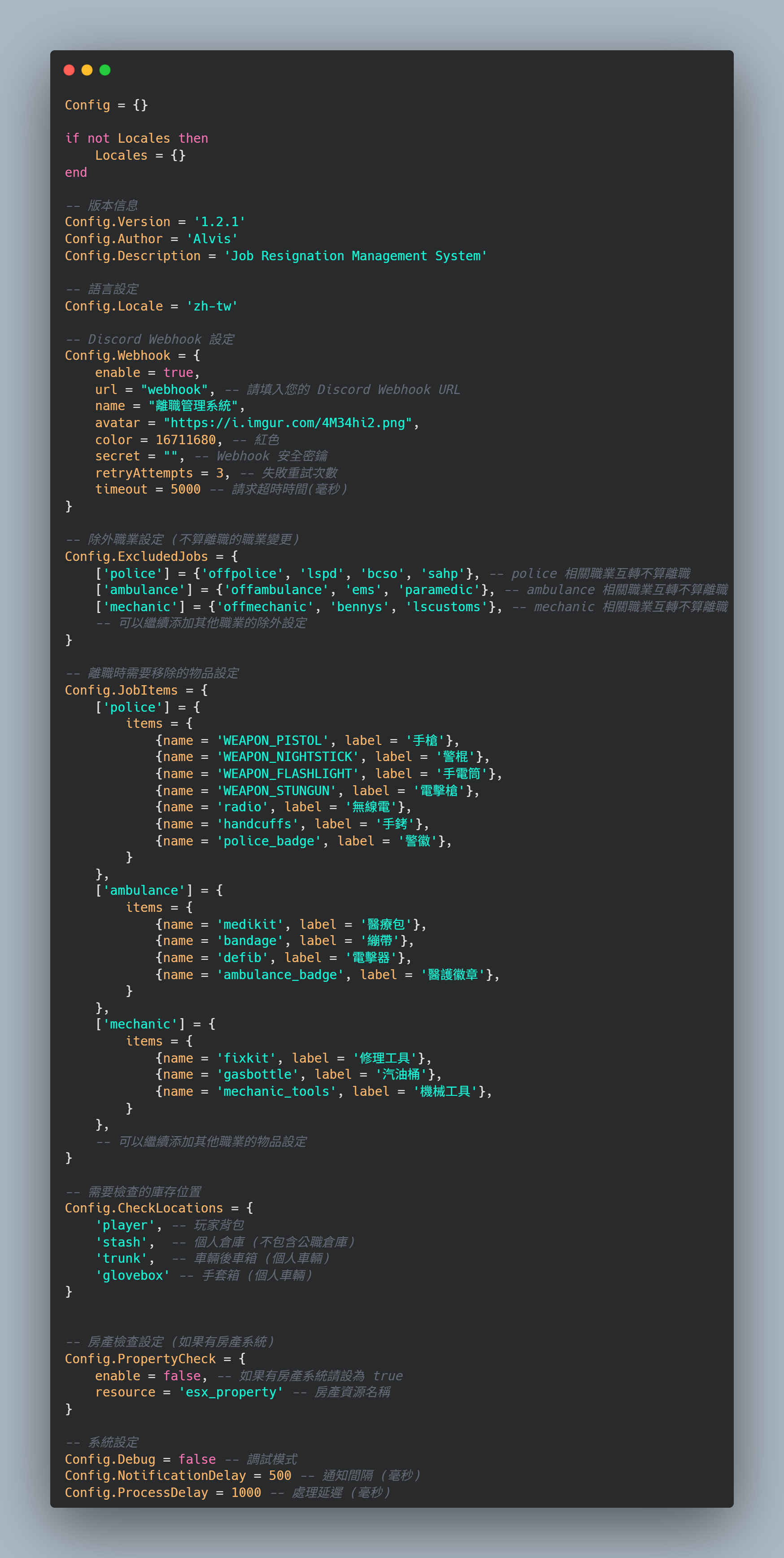Click ['ambulance'] key in Config.JobItems
This screenshot has width=784, height=1558.
point(144,890)
